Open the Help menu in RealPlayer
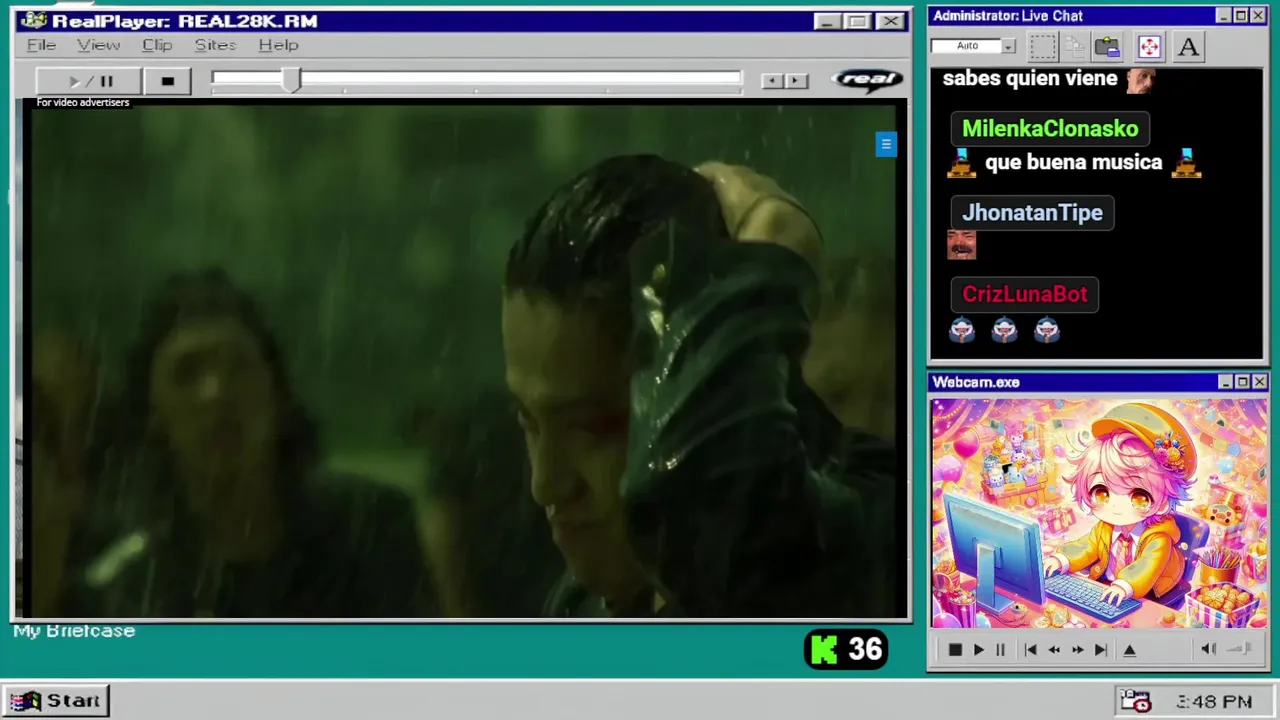1280x720 pixels. (x=278, y=45)
